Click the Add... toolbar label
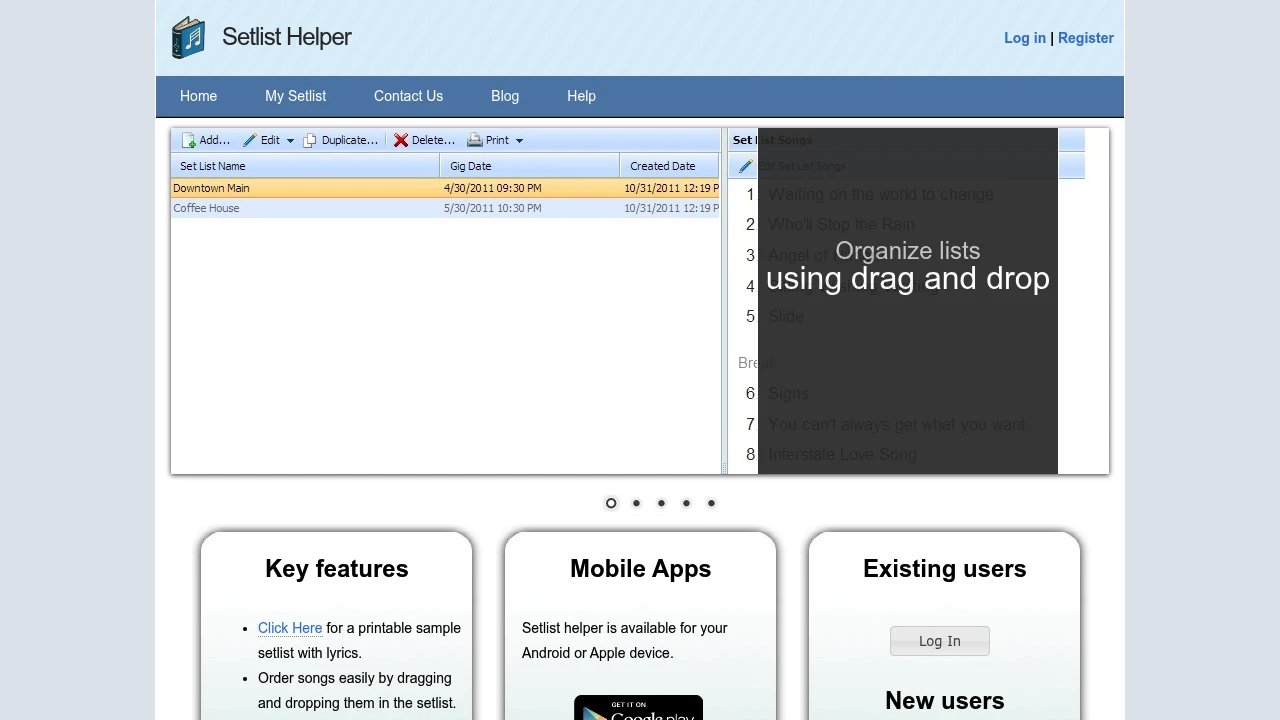Screen dimensions: 1280x720 coord(214,140)
